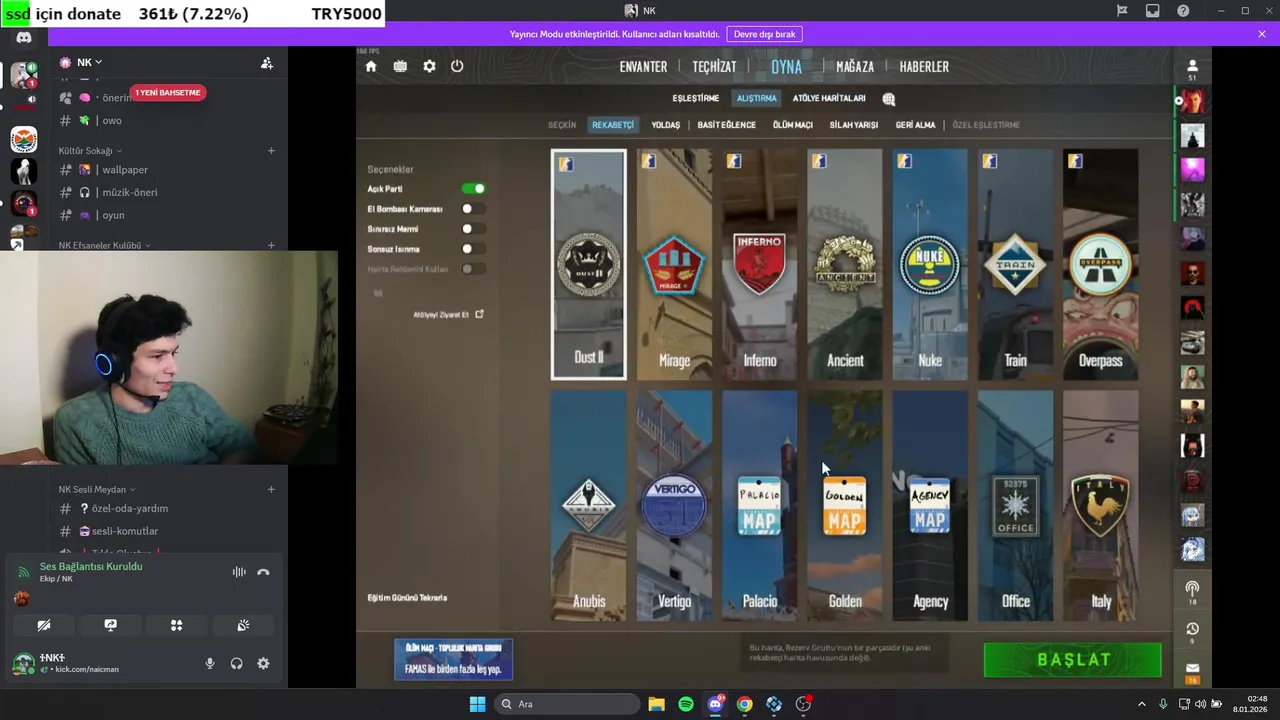Select the YOLDAŞ mode tab
The width and height of the screenshot is (1280, 720).
click(665, 125)
